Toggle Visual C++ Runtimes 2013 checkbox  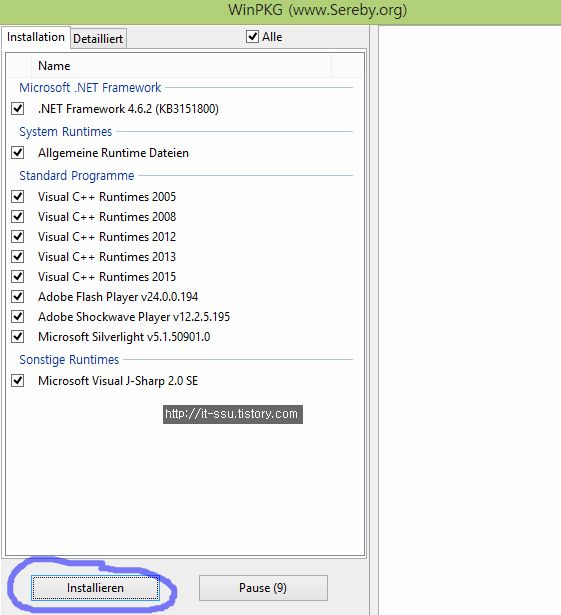point(18,257)
